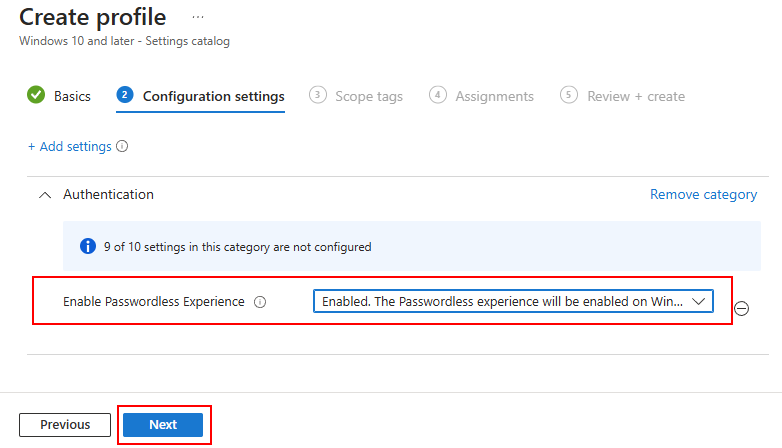The width and height of the screenshot is (782, 448).
Task: Click the Remove category link
Action: pyautogui.click(x=703, y=195)
